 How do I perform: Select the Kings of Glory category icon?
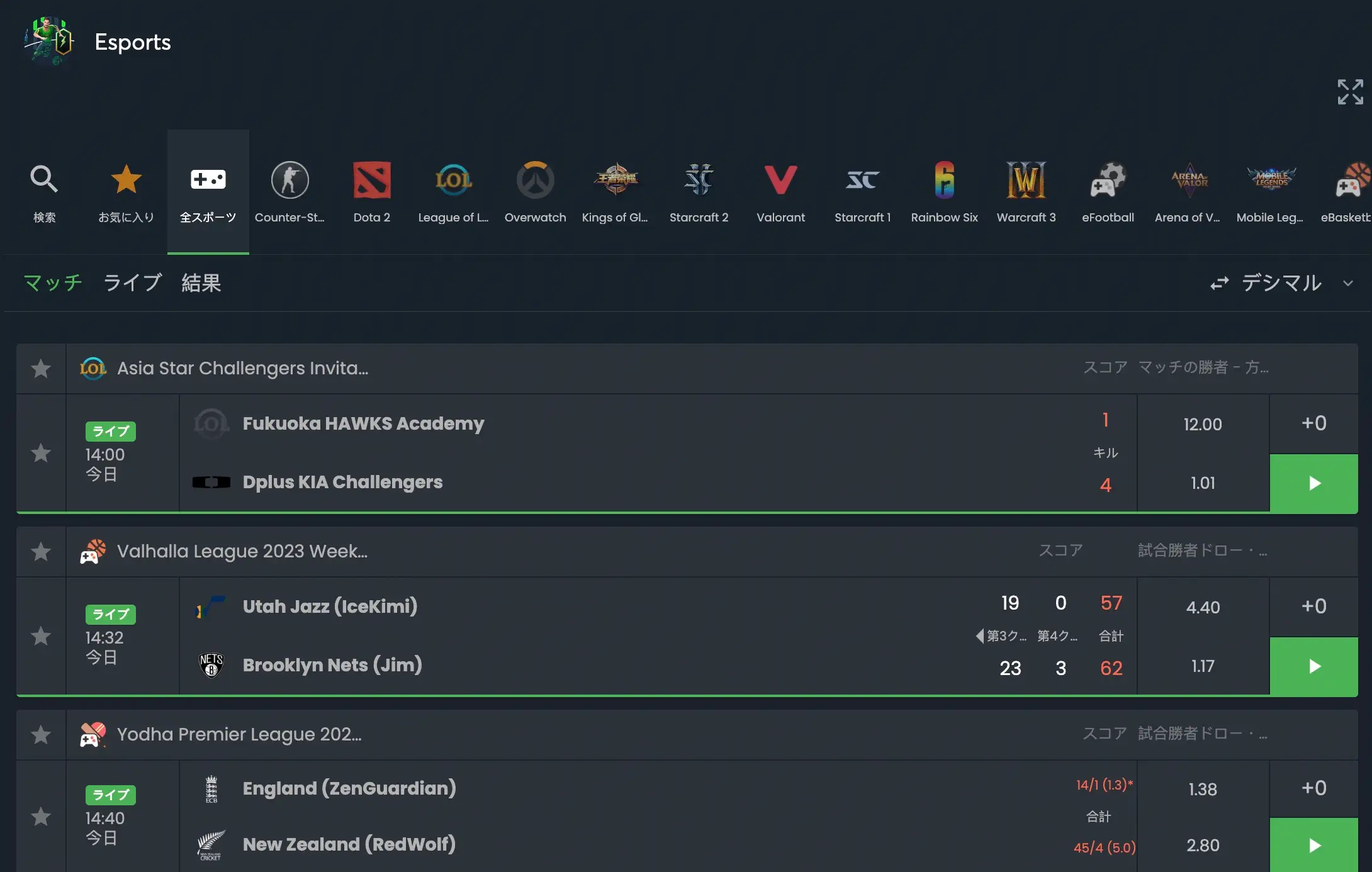click(617, 180)
